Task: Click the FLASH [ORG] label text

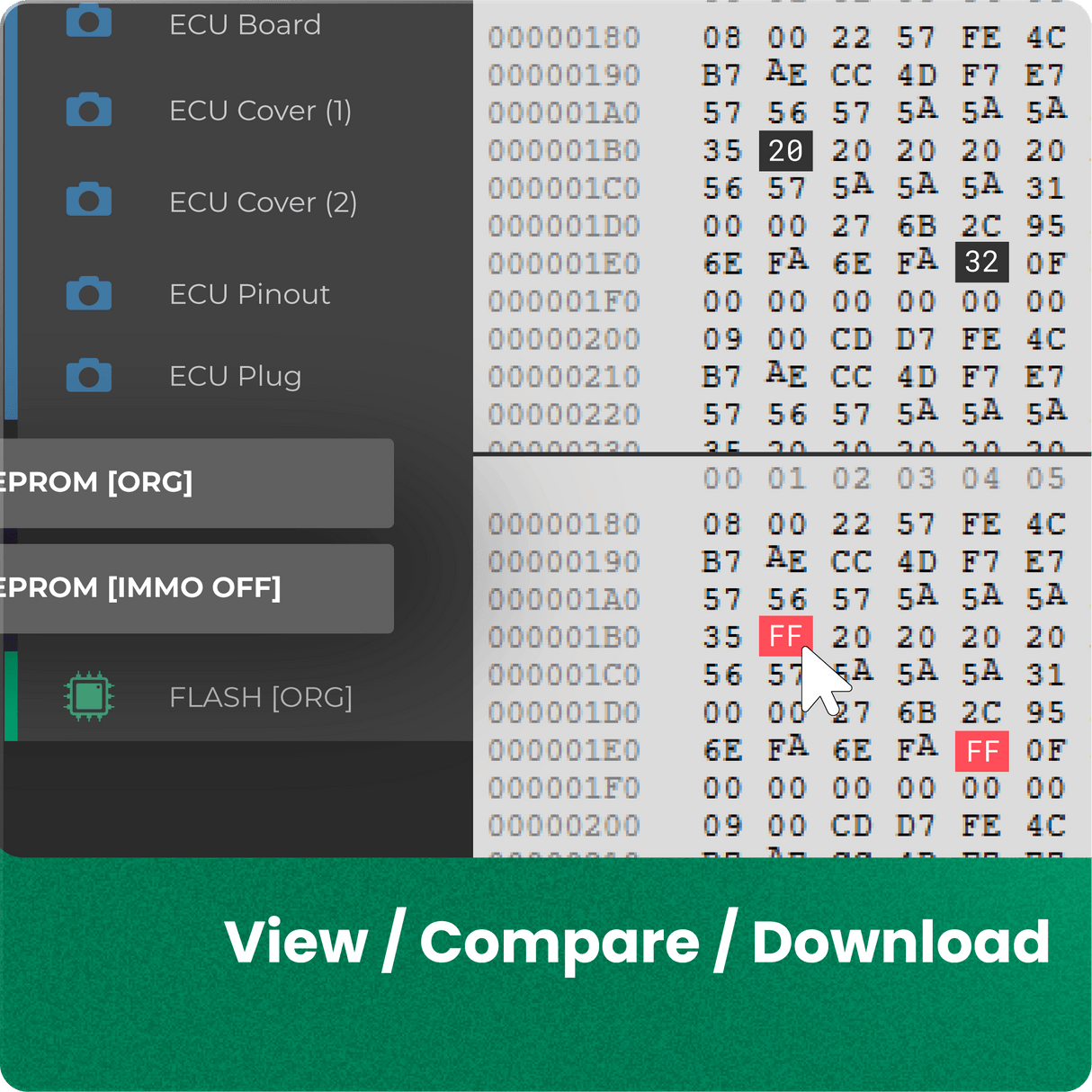Action: pos(261,697)
